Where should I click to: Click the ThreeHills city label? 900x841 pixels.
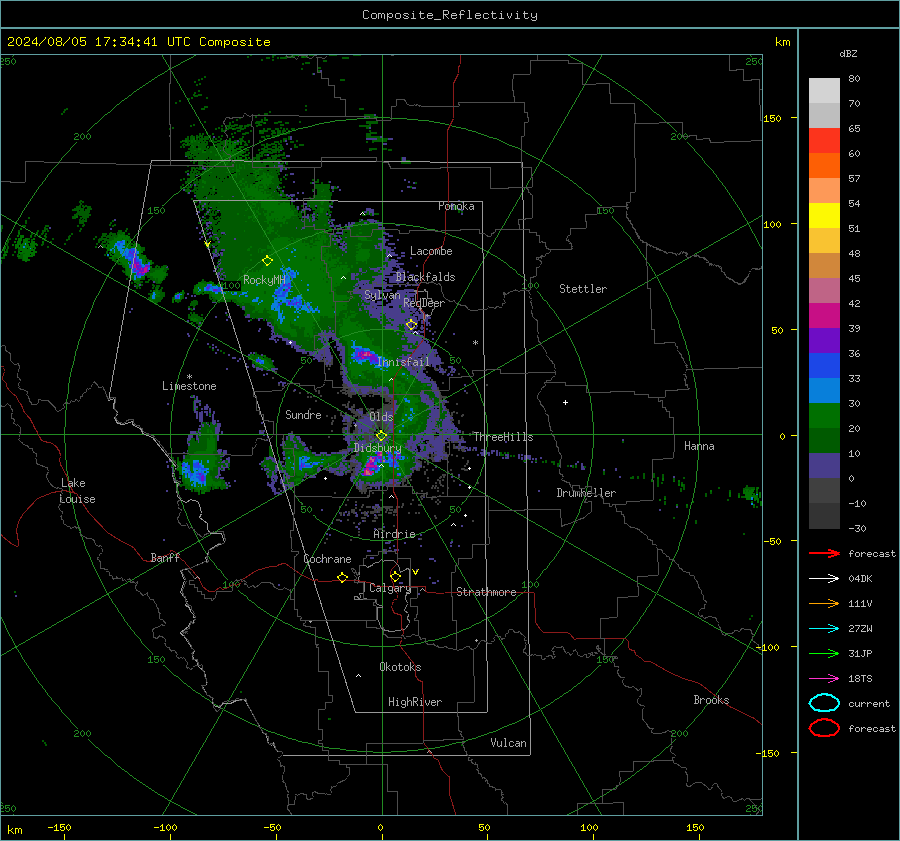[x=503, y=437]
